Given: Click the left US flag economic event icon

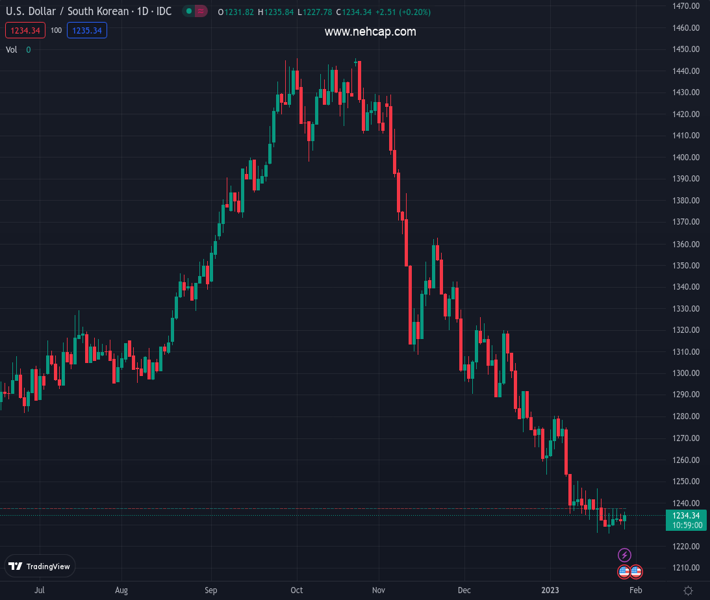Looking at the screenshot, I should pos(624,572).
